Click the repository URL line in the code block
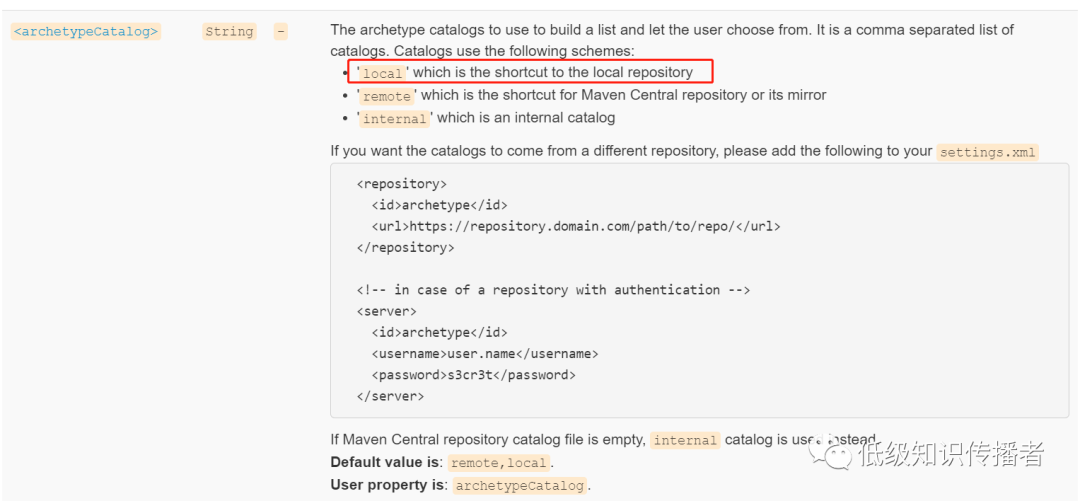 coord(576,226)
